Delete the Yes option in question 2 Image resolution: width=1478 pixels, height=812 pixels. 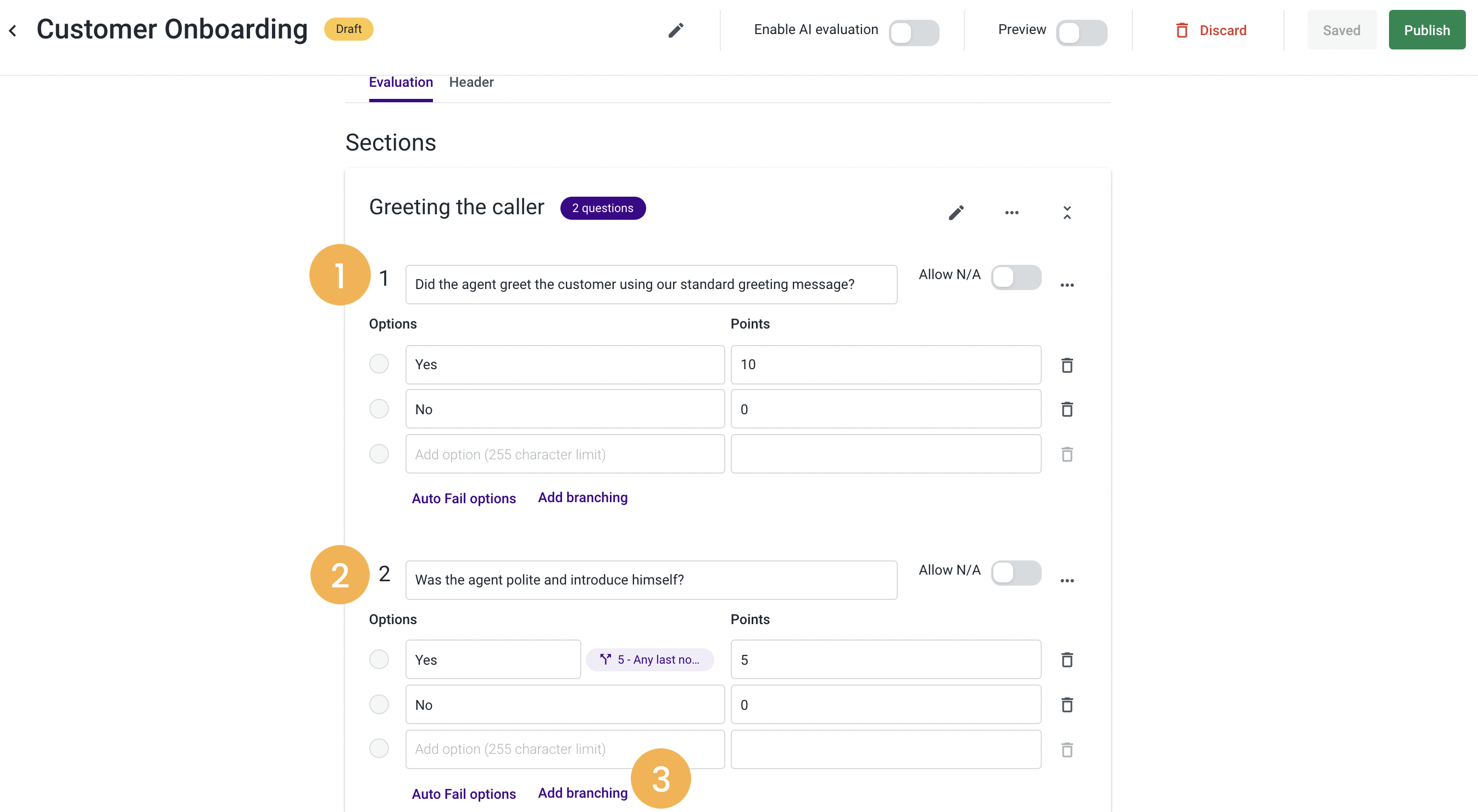click(1066, 660)
